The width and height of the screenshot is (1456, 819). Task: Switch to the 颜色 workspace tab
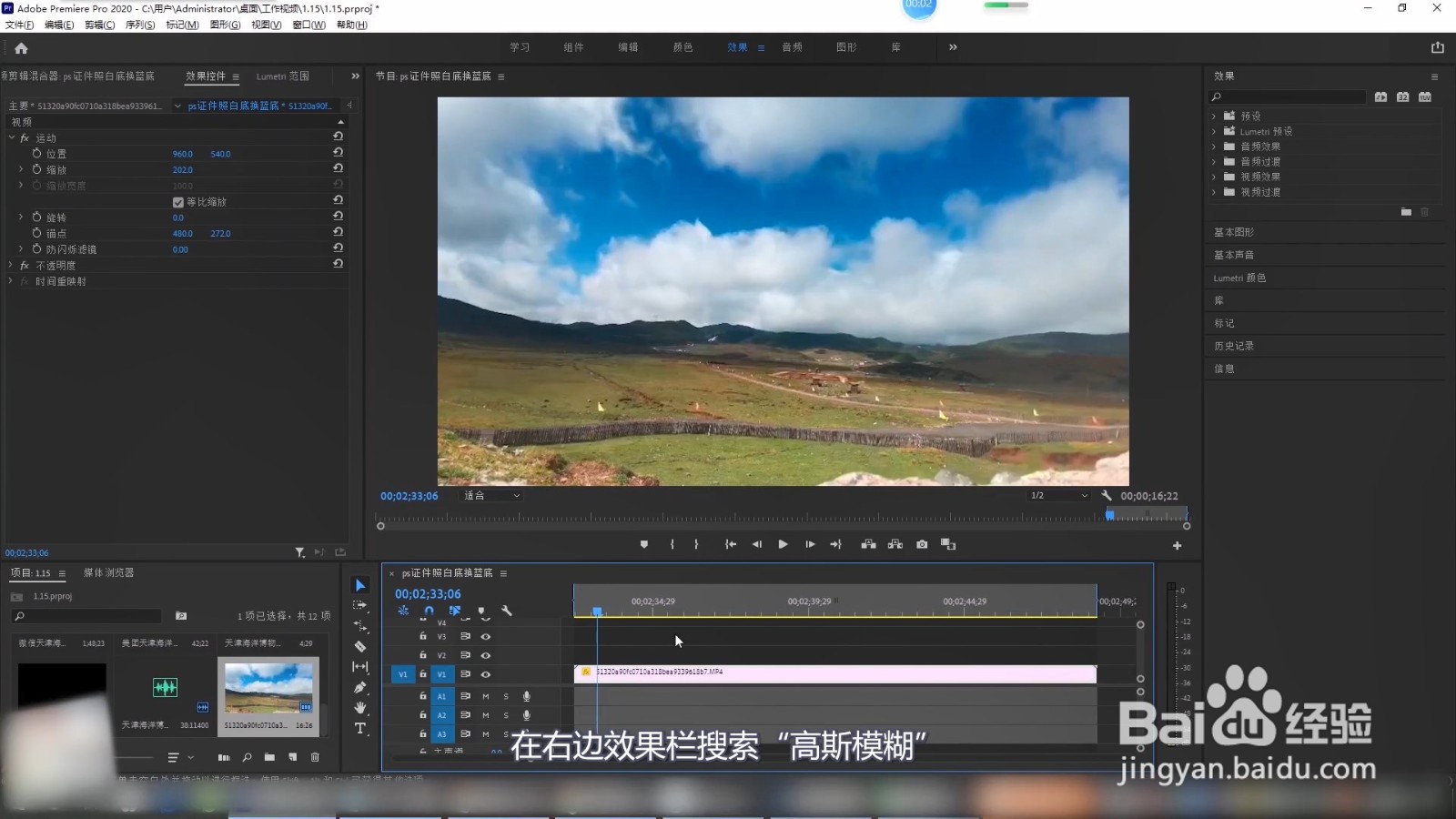682,47
